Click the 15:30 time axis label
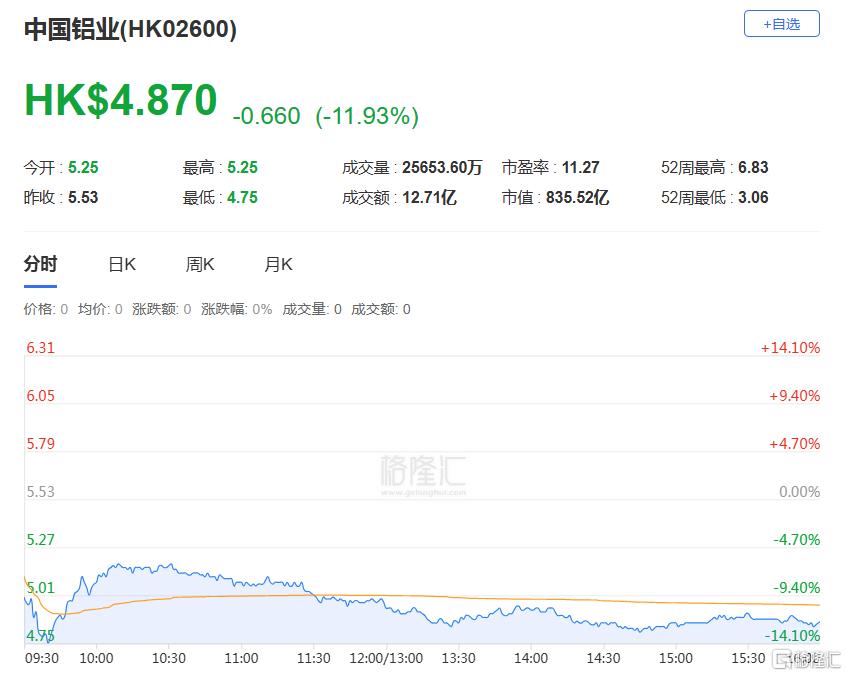The image size is (847, 676). pyautogui.click(x=748, y=658)
